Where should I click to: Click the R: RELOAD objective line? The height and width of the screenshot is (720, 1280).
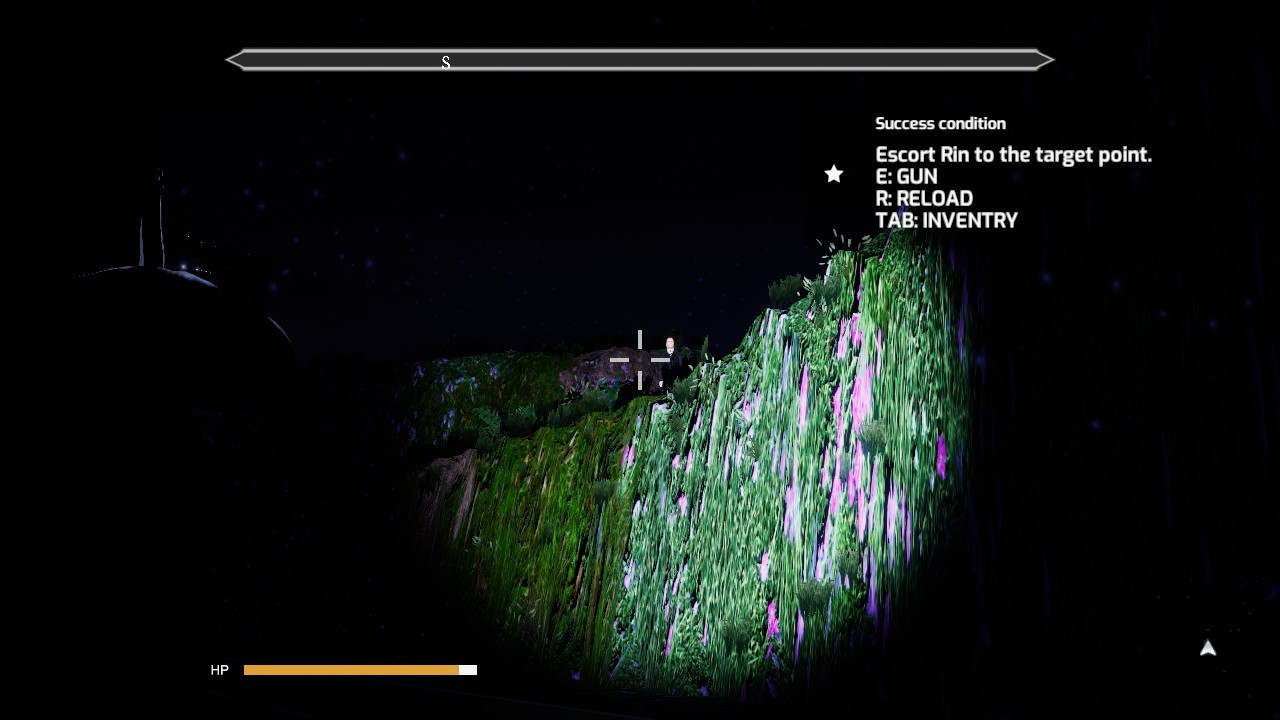[924, 198]
